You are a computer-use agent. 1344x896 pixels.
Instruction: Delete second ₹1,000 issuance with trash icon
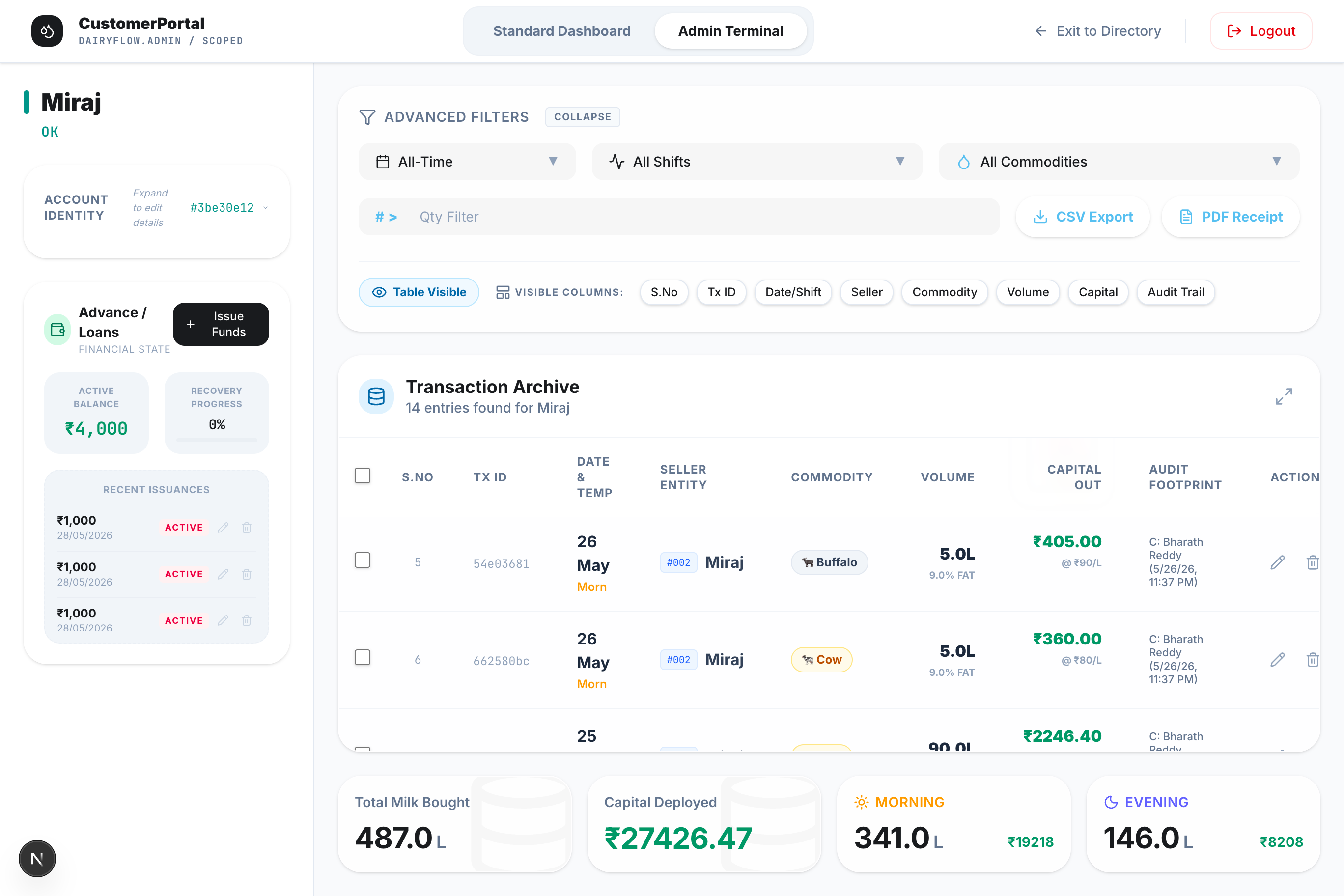pos(246,574)
